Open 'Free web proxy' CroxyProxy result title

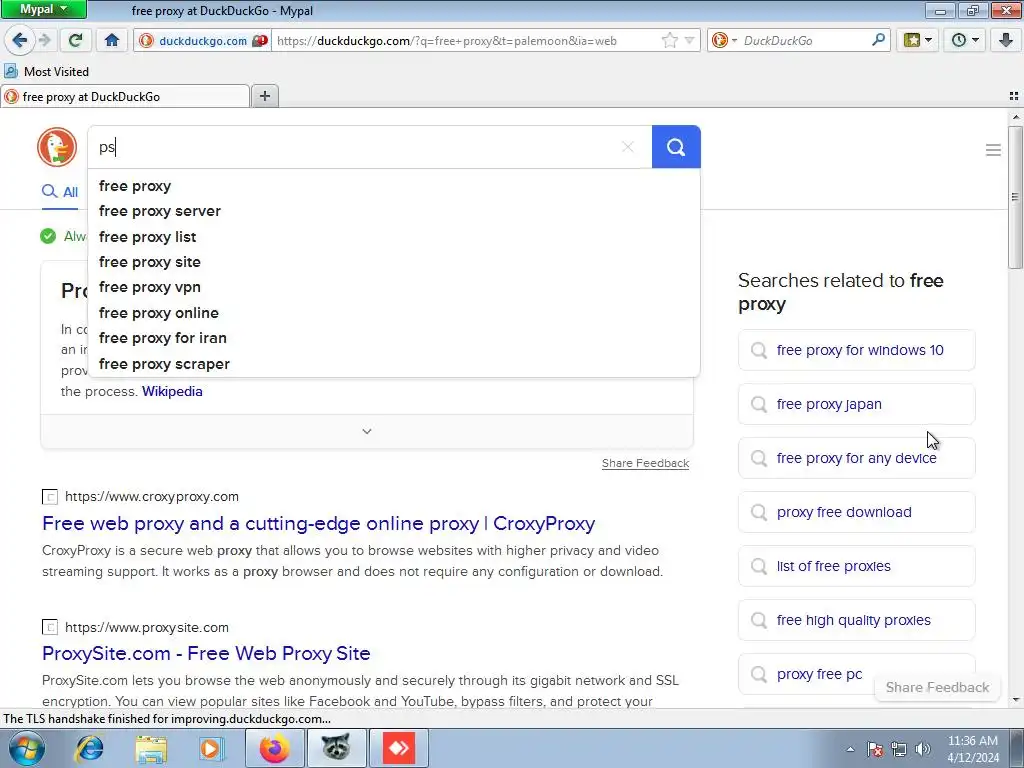[x=319, y=523]
